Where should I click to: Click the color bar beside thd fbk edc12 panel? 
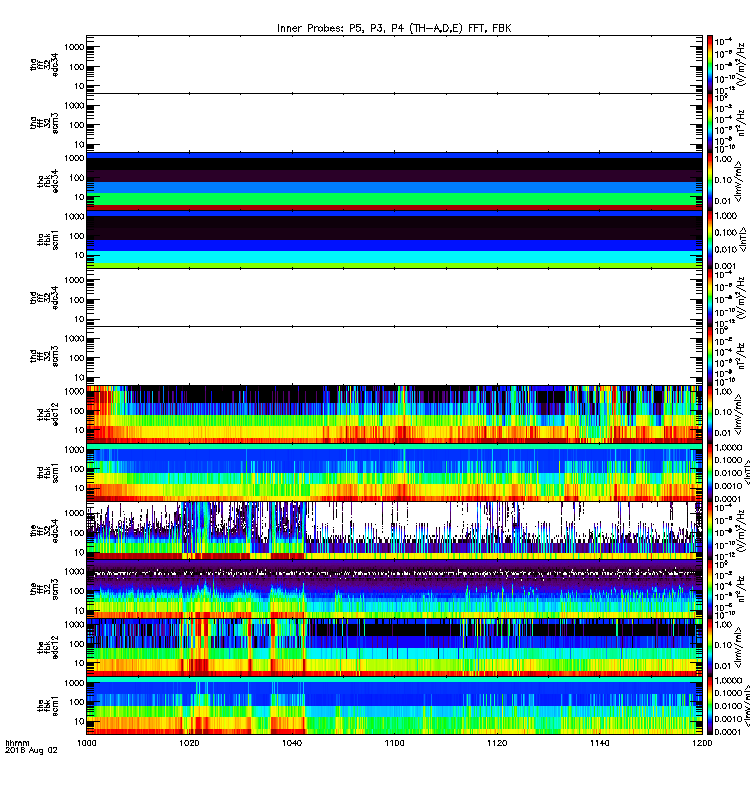(710, 414)
